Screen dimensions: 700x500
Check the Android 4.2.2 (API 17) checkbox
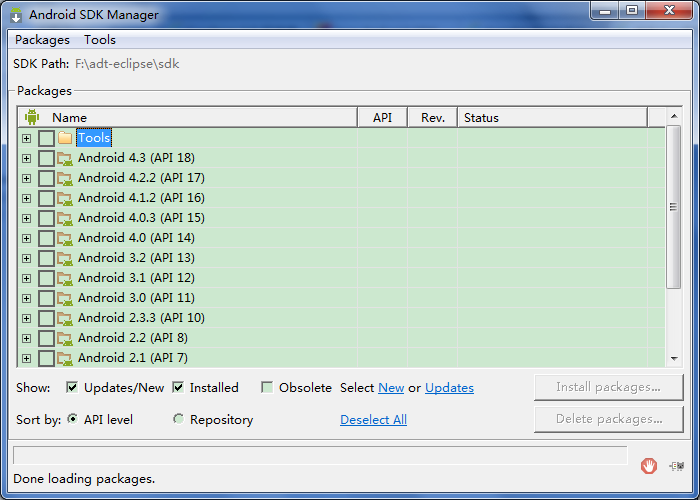(46, 178)
